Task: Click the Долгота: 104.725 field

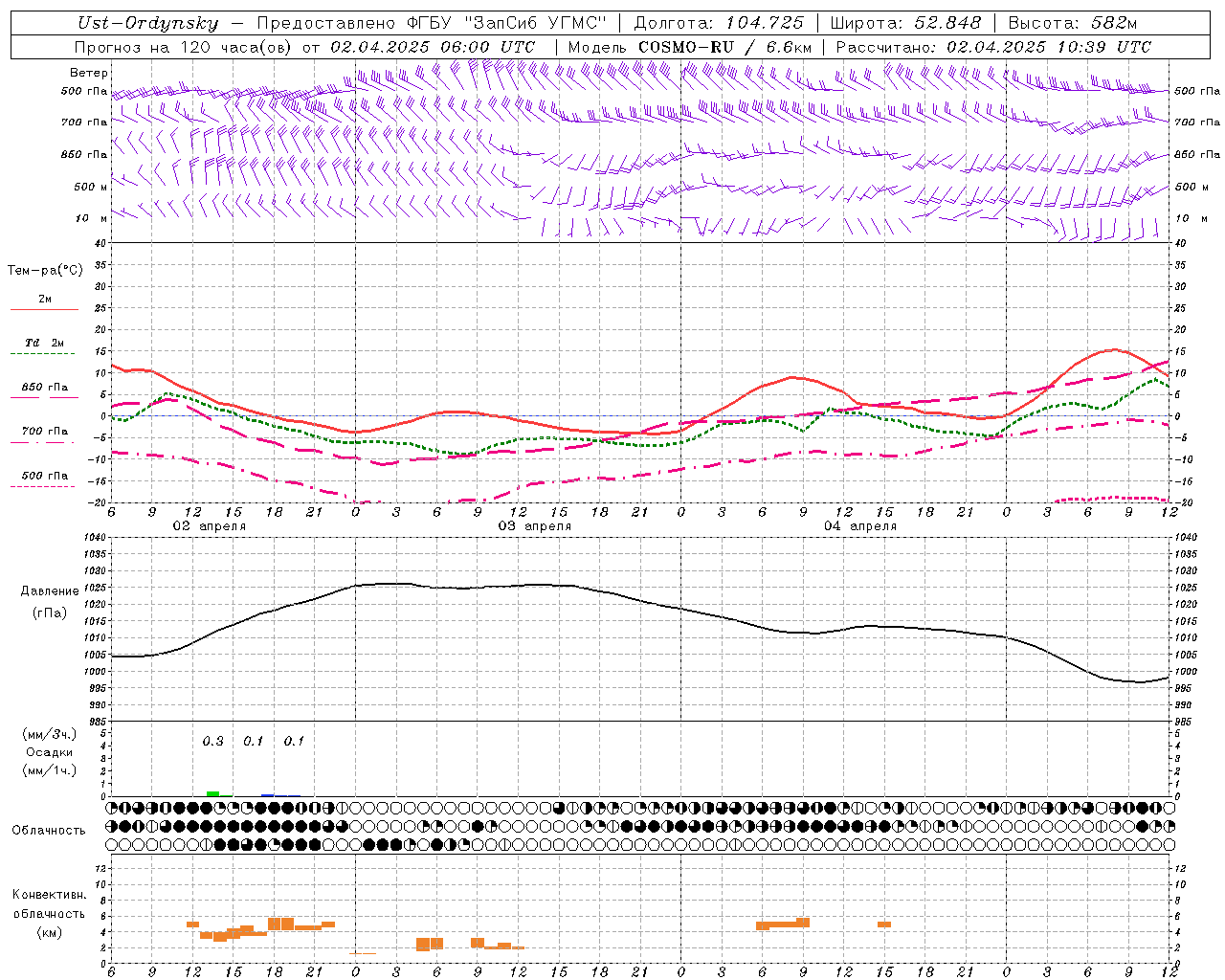Action: pos(719,23)
